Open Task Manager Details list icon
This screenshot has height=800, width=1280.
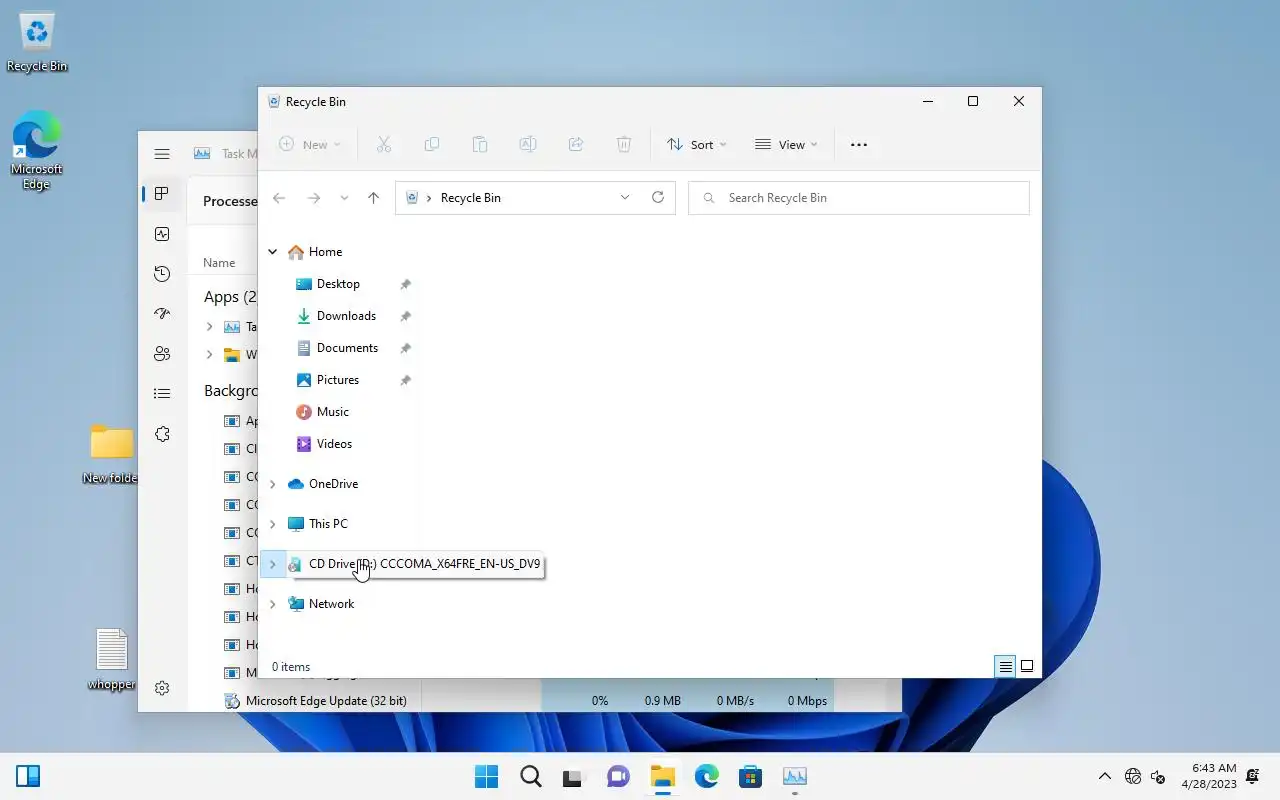tap(162, 394)
